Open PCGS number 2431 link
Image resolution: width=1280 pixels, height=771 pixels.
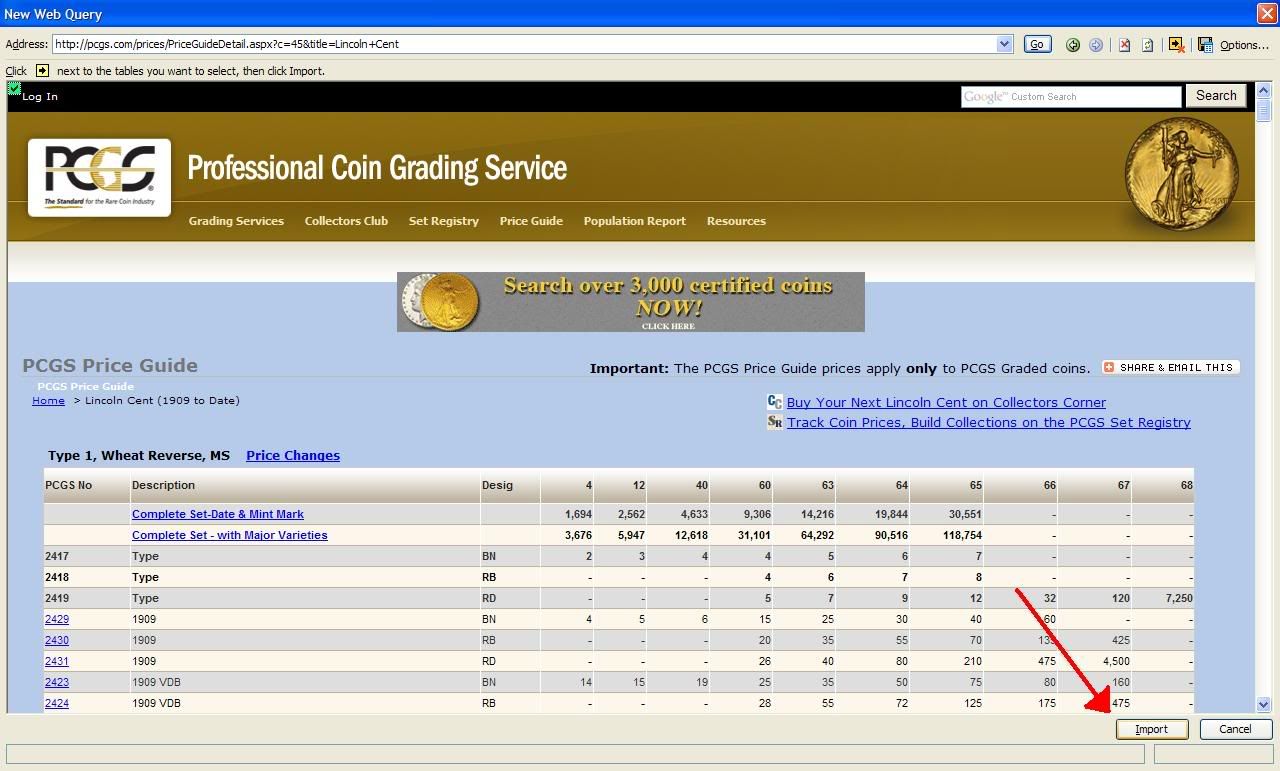tap(57, 661)
